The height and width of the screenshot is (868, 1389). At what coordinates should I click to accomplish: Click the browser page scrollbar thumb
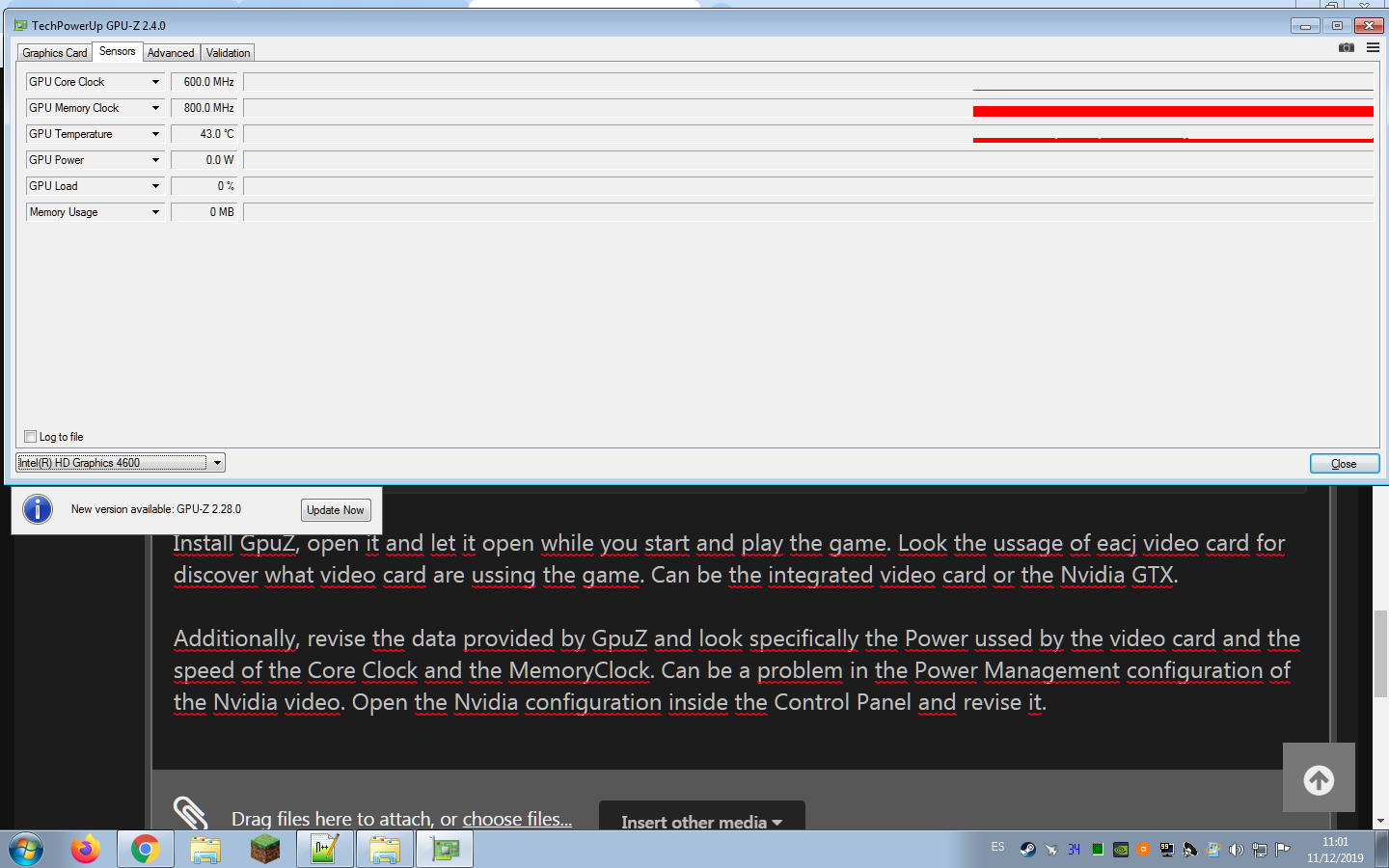1381,654
